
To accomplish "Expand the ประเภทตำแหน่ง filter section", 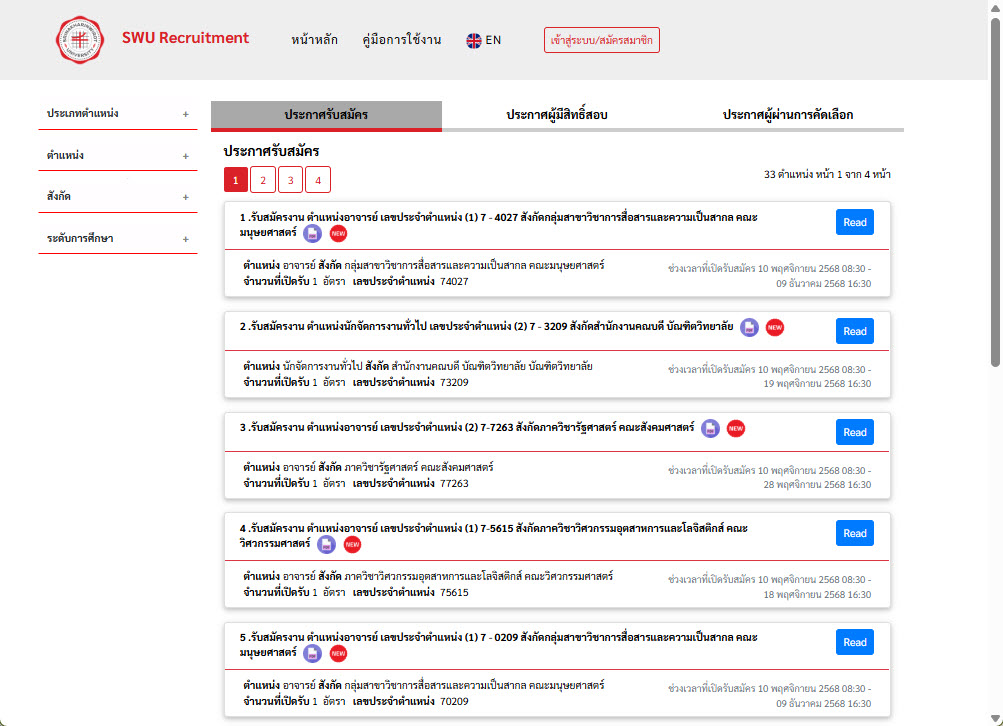I will click(185, 114).
